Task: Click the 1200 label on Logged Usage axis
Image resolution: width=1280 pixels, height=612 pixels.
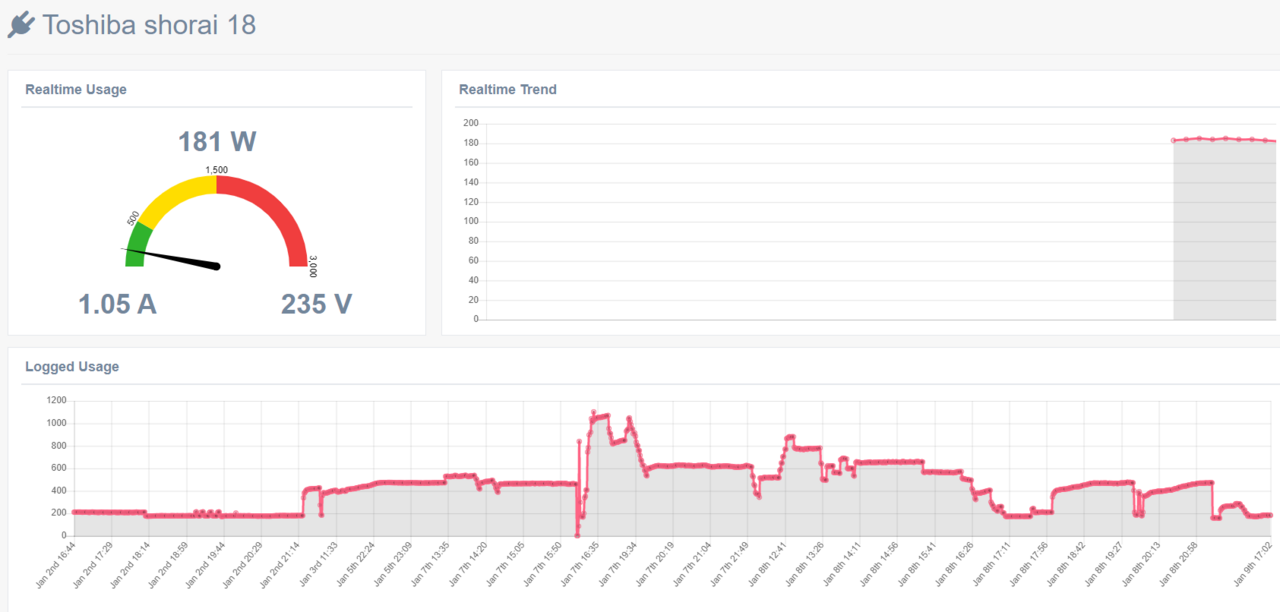Action: 57,400
